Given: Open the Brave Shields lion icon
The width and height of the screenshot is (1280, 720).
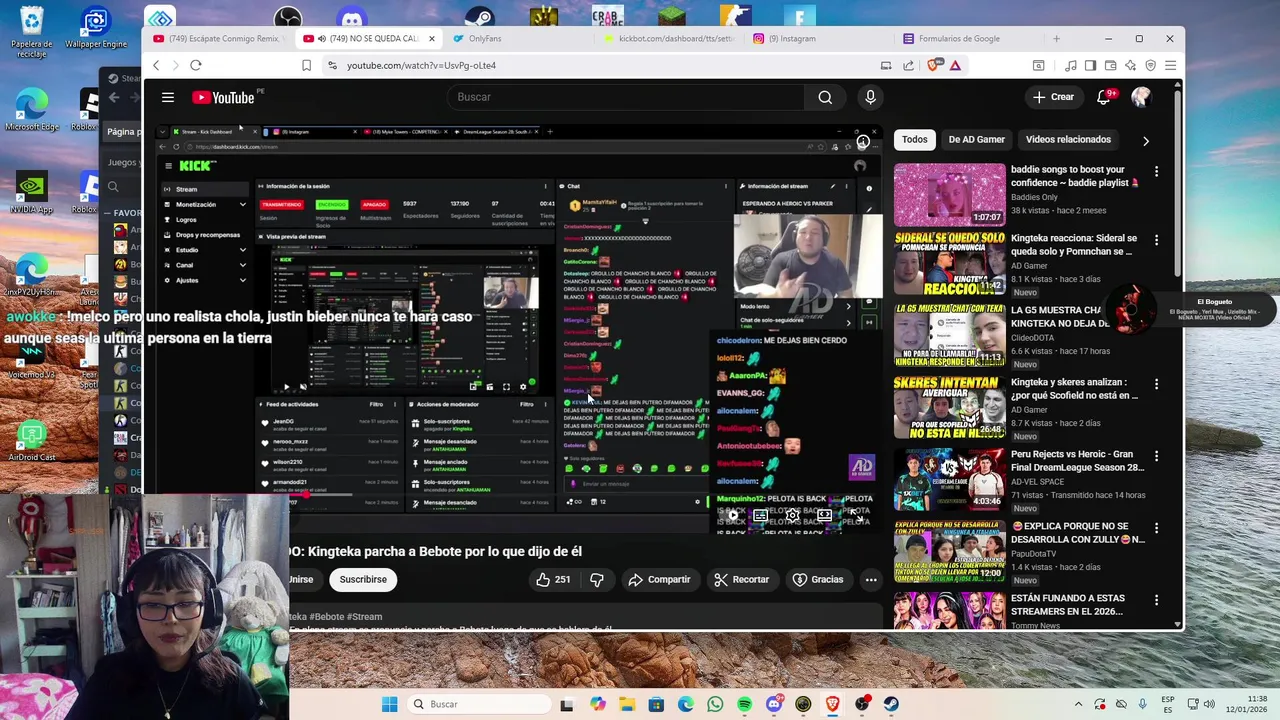Looking at the screenshot, I should [932, 65].
